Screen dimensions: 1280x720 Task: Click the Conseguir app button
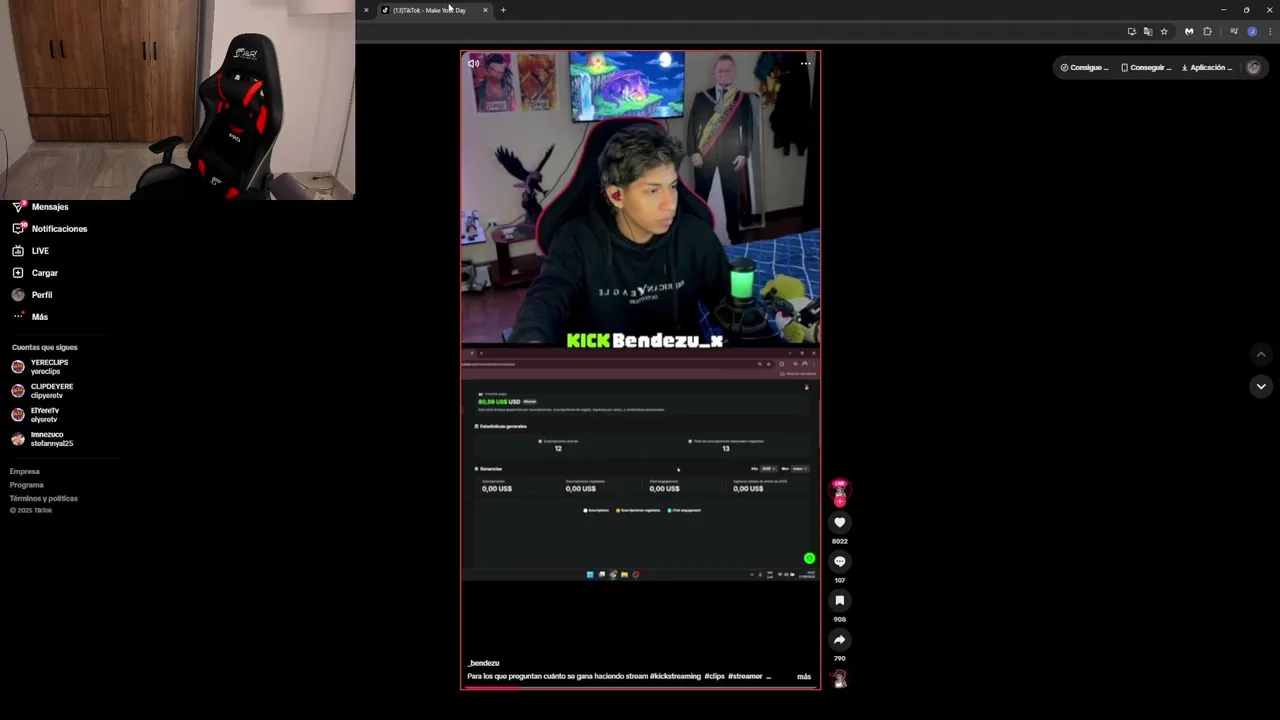(x=1146, y=68)
